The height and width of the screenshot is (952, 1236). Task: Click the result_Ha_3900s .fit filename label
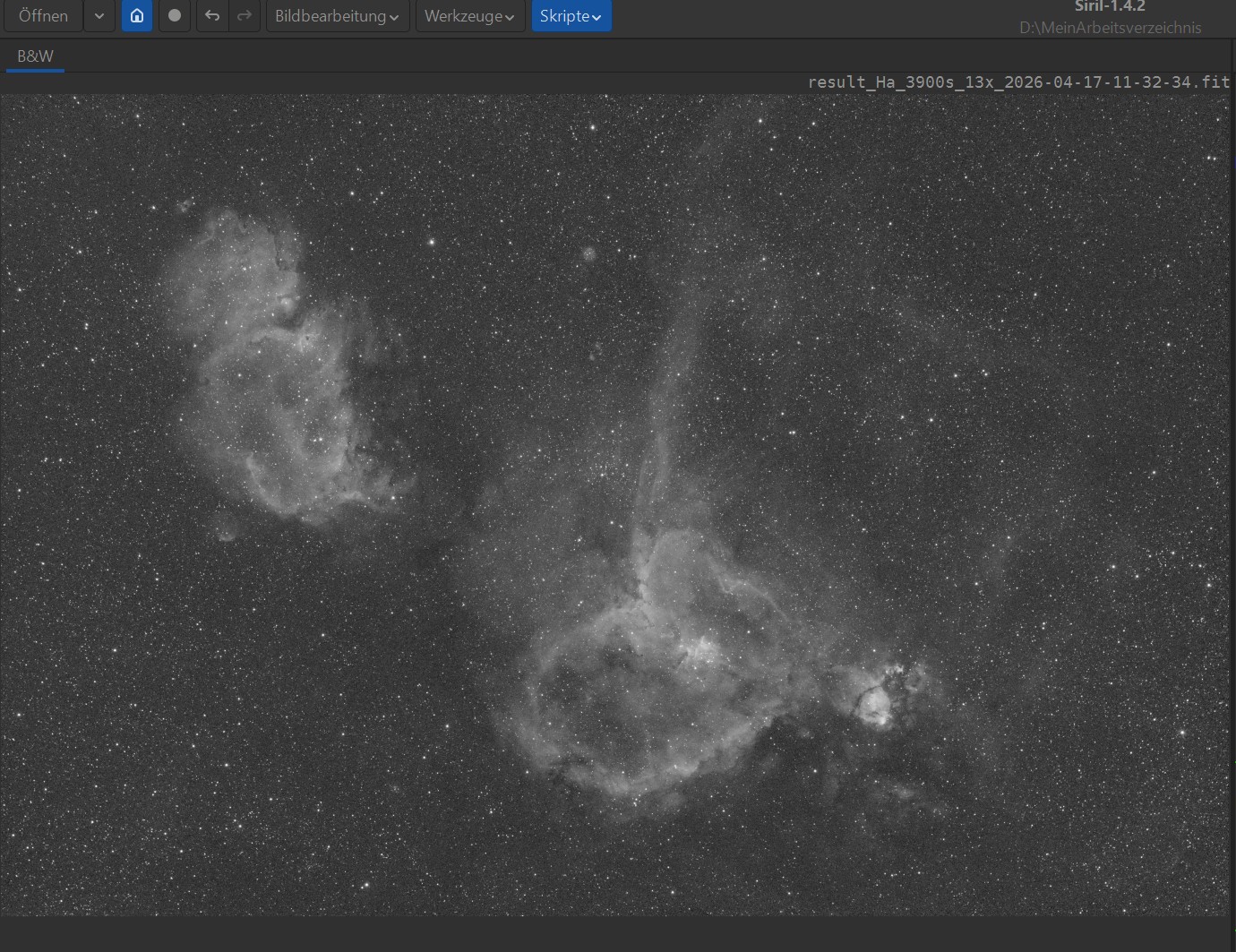[x=1018, y=82]
